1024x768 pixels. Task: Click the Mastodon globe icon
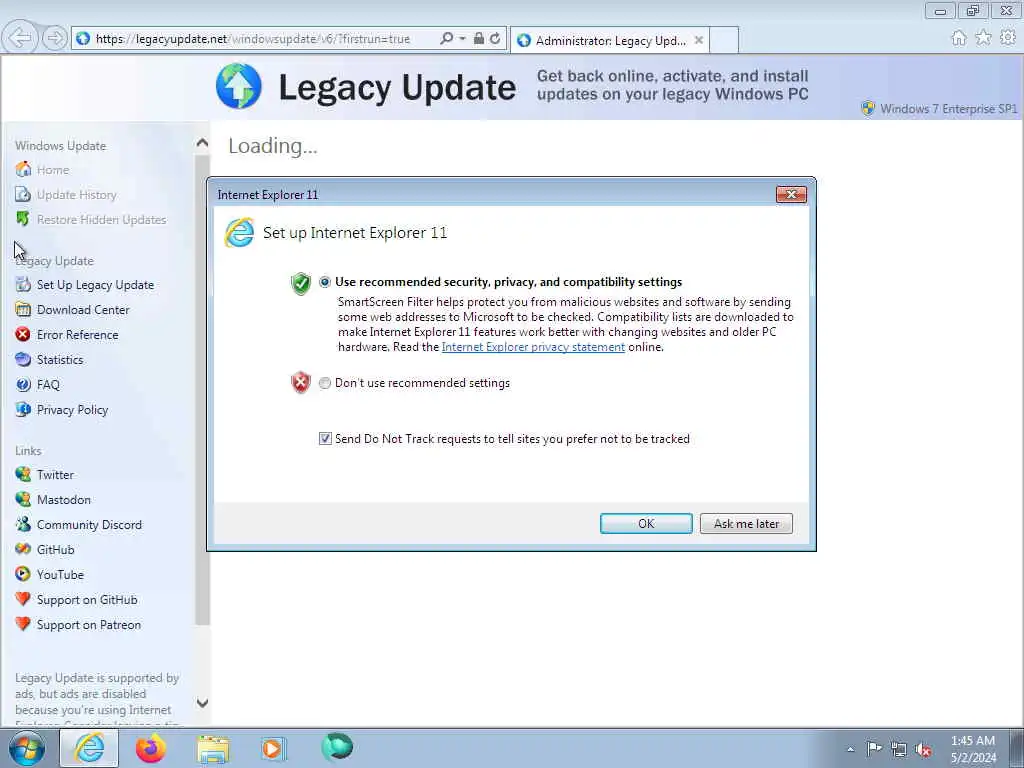point(23,500)
